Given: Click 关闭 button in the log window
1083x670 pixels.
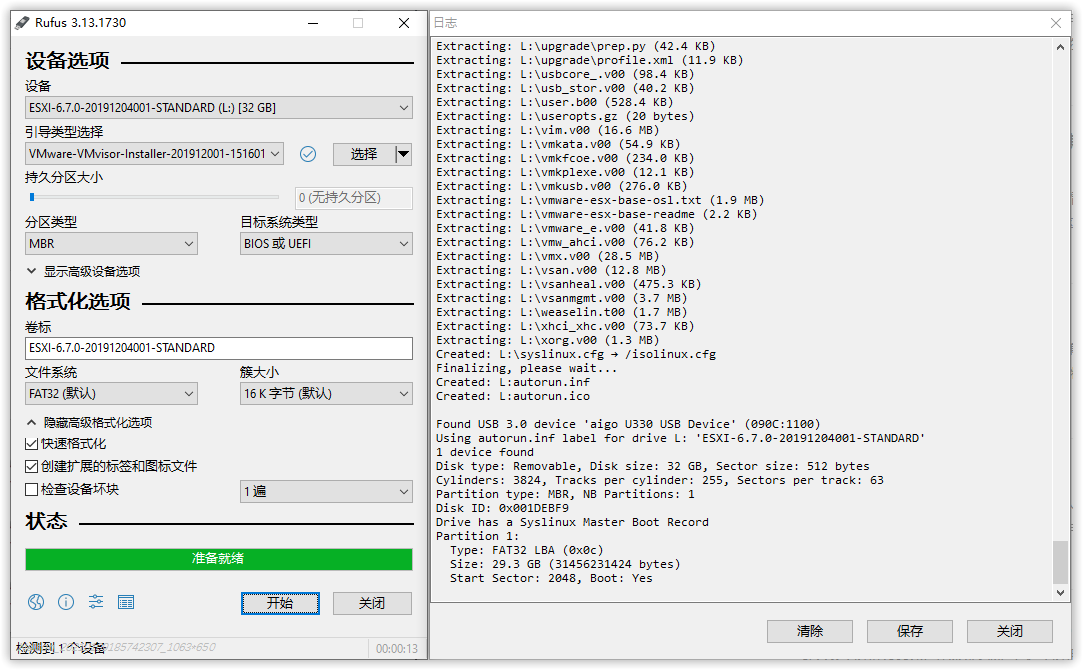Looking at the screenshot, I should tap(1010, 631).
